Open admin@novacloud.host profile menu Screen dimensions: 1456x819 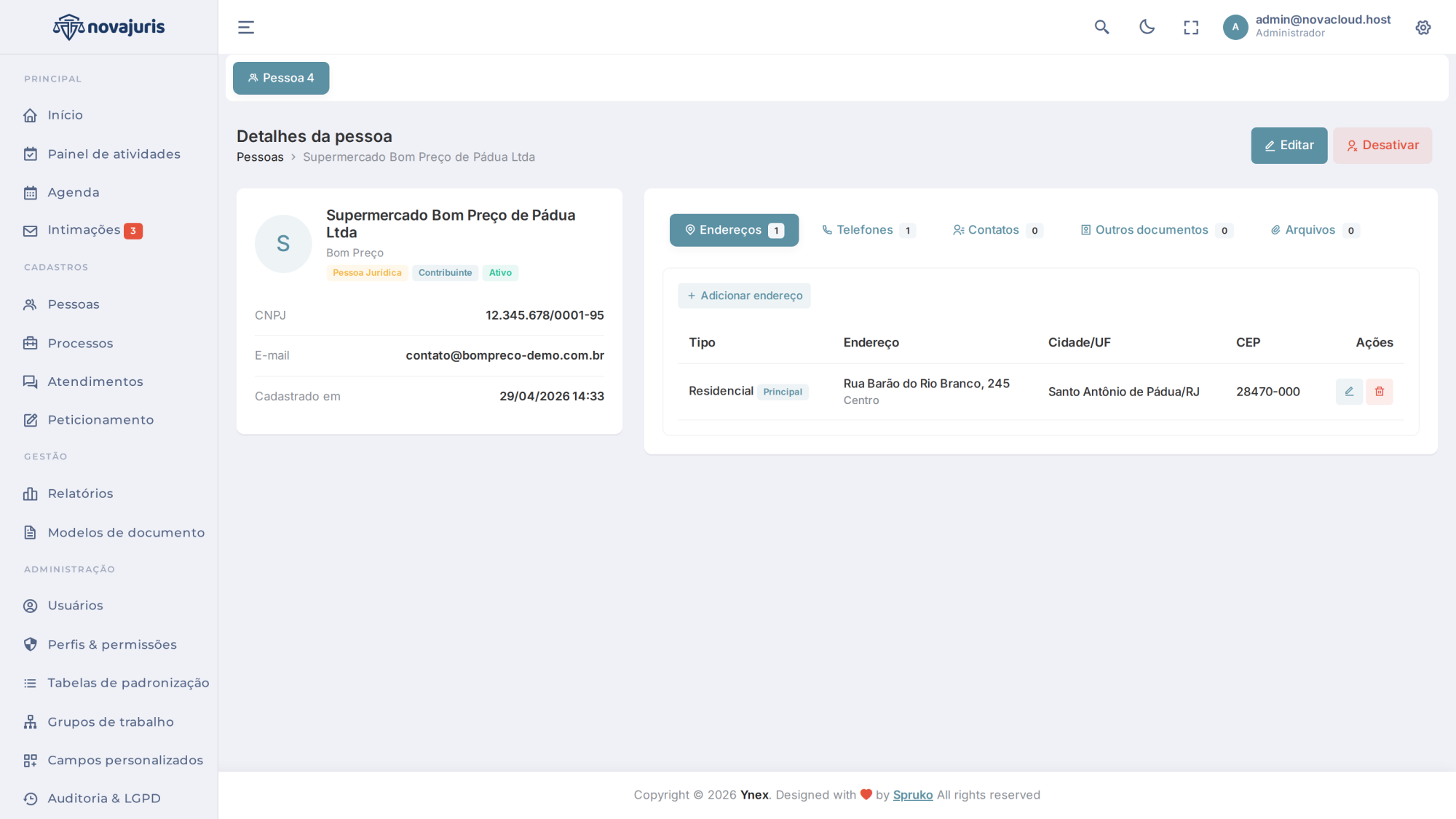(x=1323, y=26)
